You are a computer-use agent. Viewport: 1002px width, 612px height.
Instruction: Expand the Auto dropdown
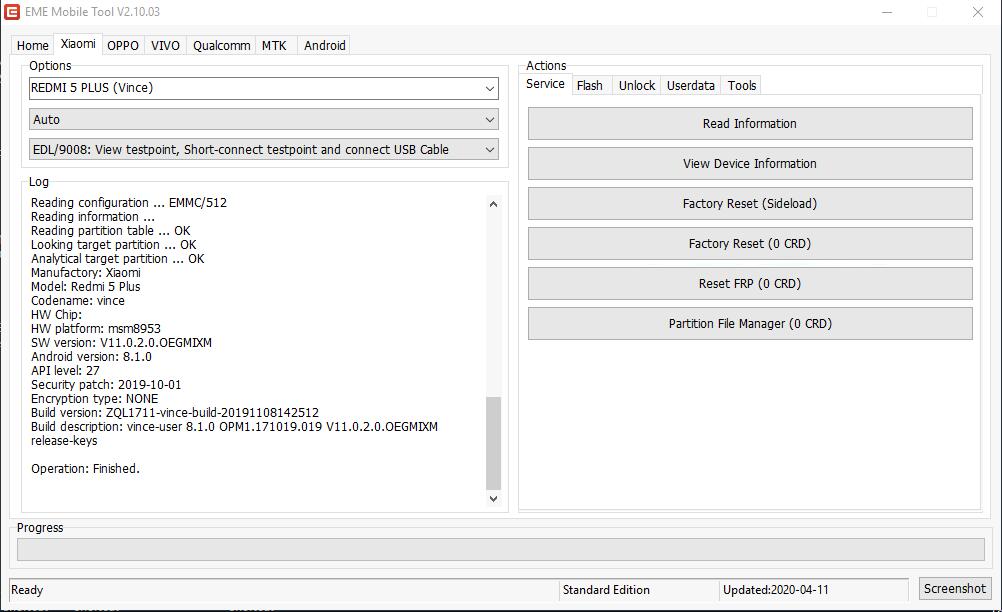click(263, 119)
